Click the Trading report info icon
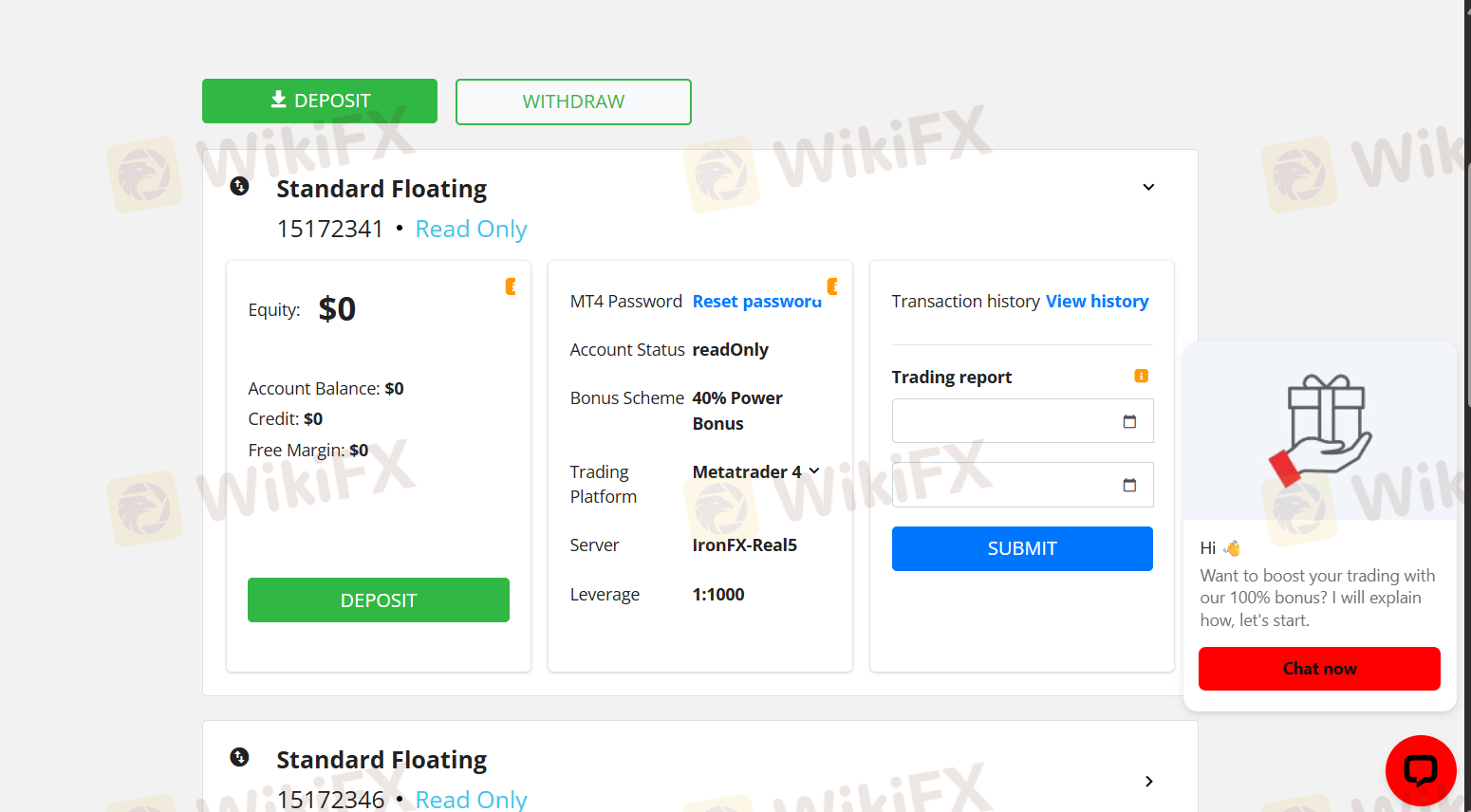 coord(1142,377)
